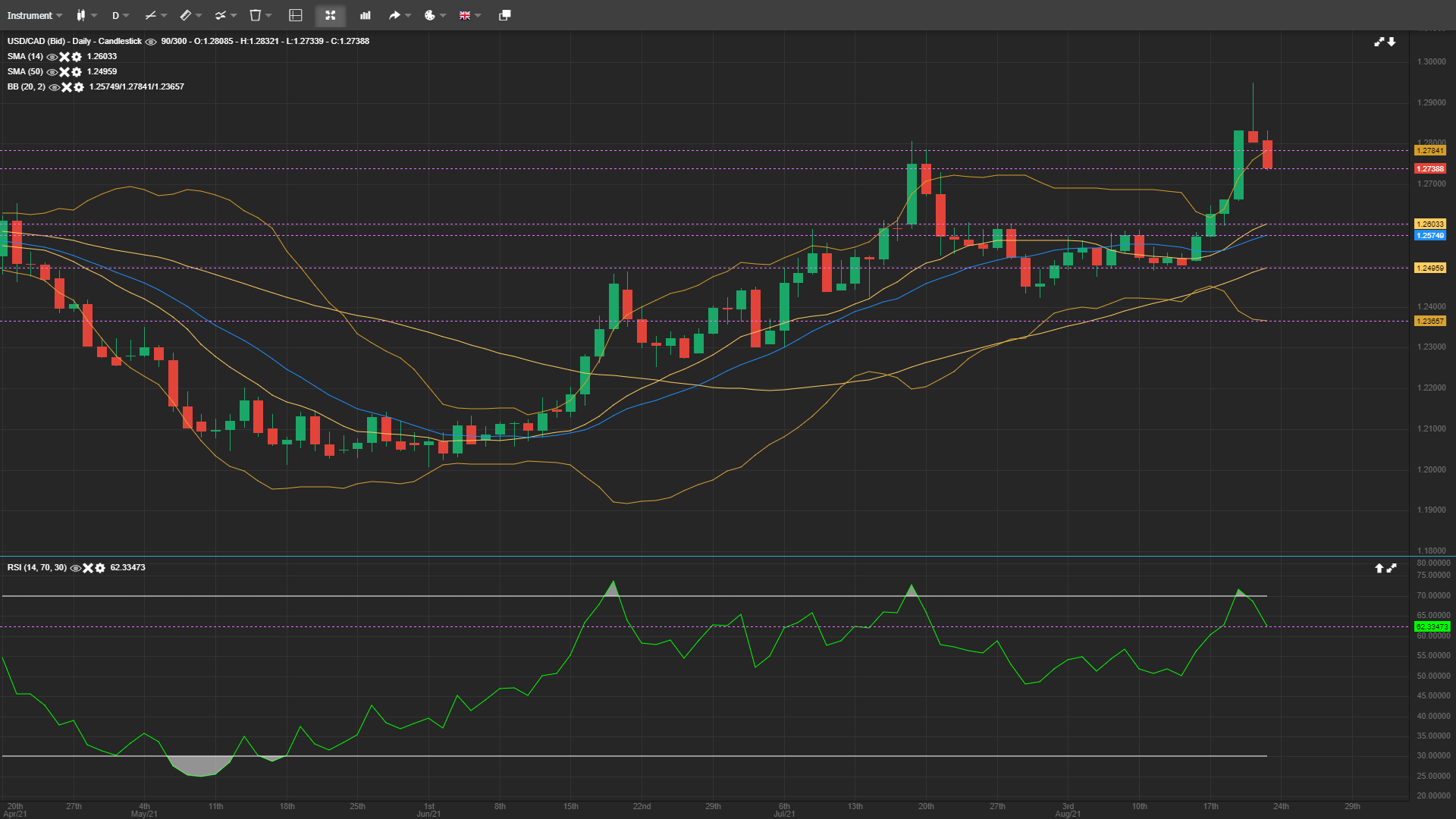The width and height of the screenshot is (1456, 819).
Task: Toggle the chart layout grid icon
Action: click(296, 15)
